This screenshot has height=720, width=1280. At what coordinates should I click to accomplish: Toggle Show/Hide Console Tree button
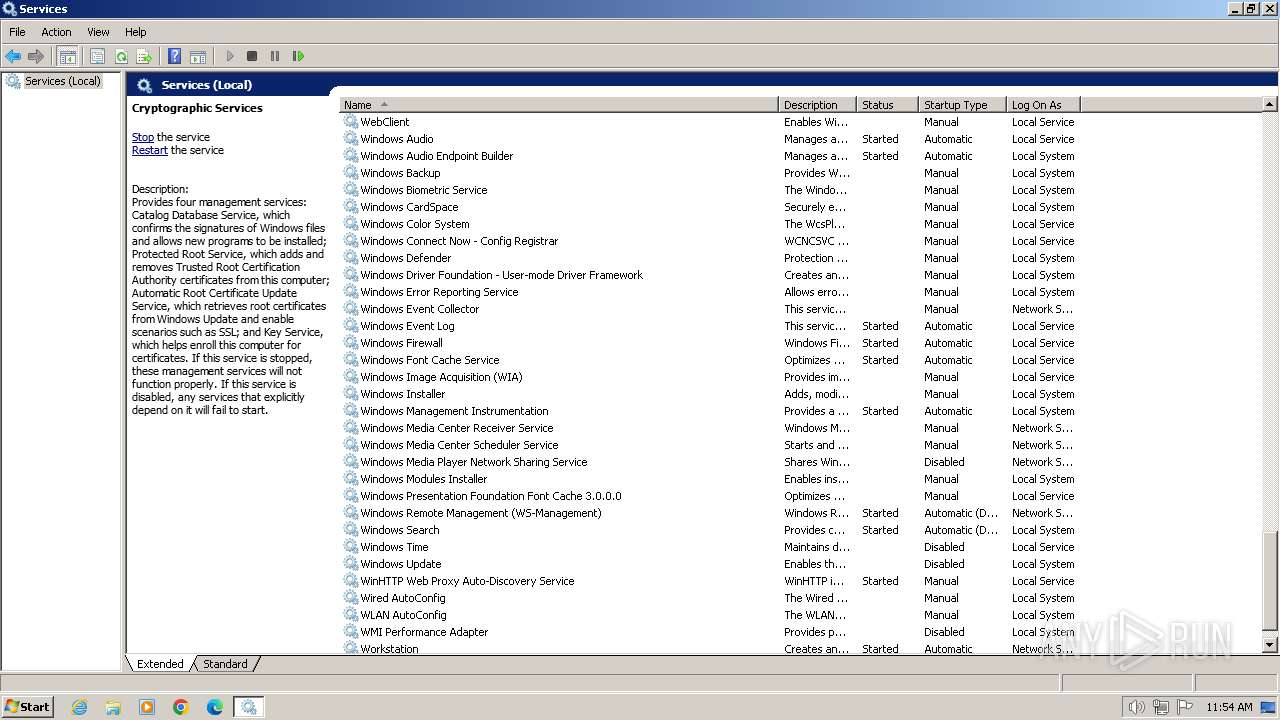tap(68, 57)
